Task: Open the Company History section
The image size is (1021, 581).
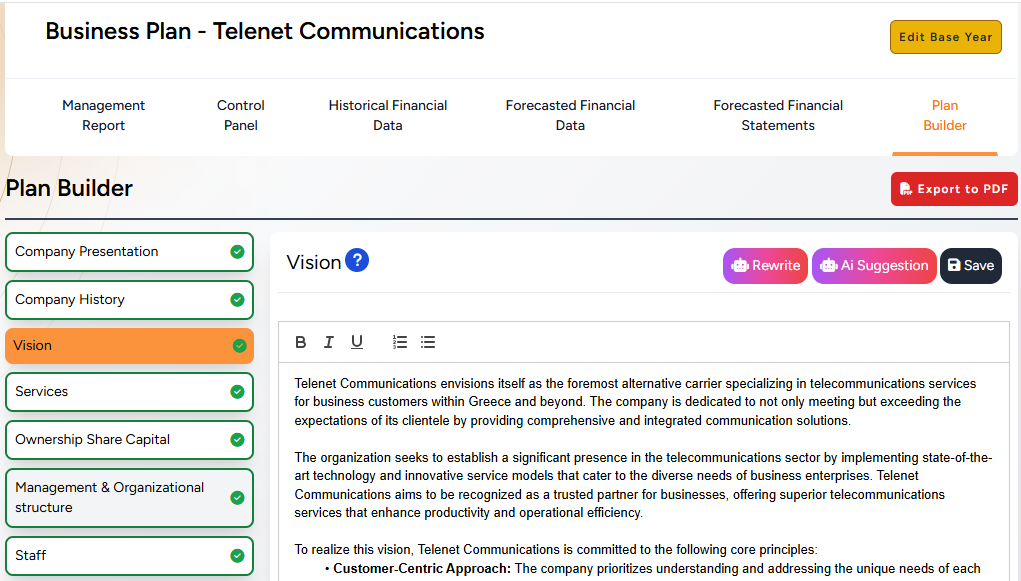Action: (129, 300)
